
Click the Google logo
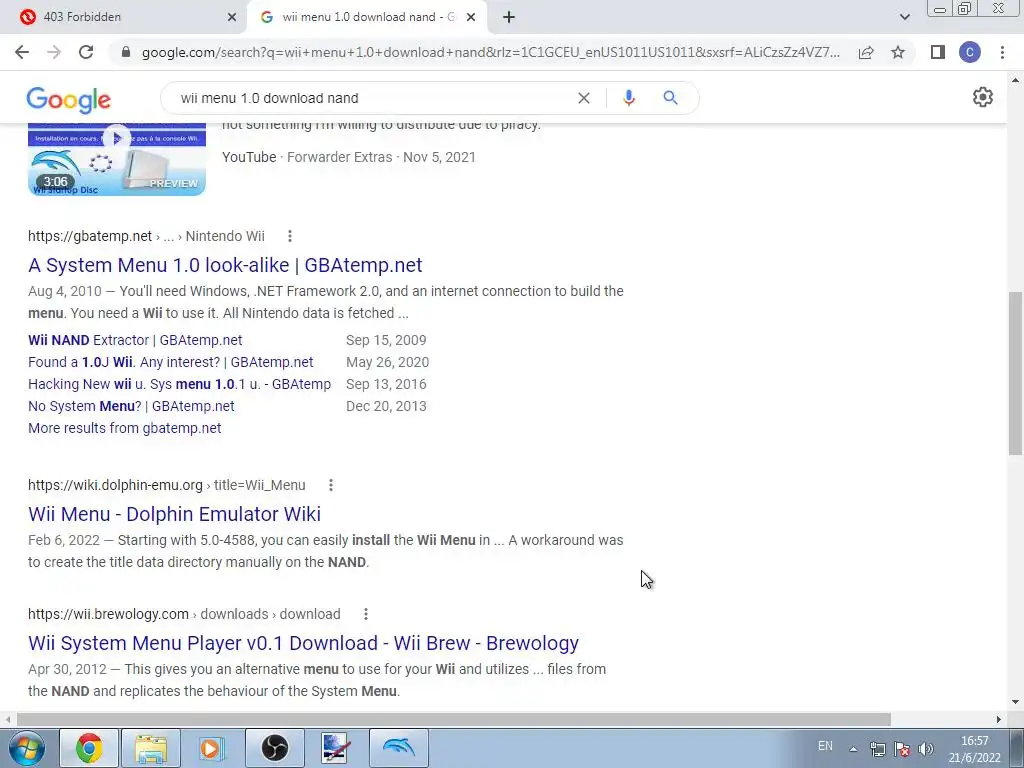69,99
